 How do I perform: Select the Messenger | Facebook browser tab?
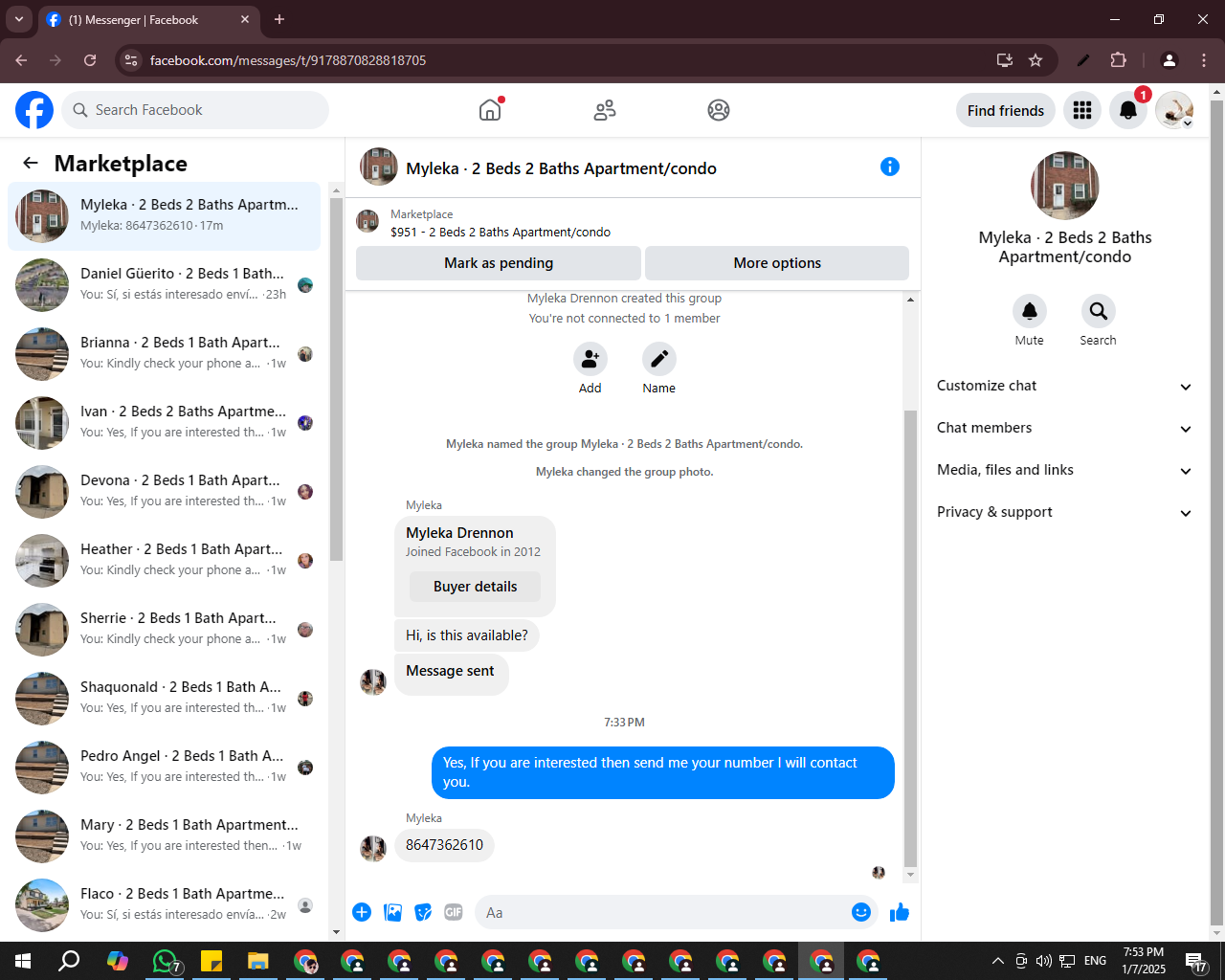coord(148,19)
